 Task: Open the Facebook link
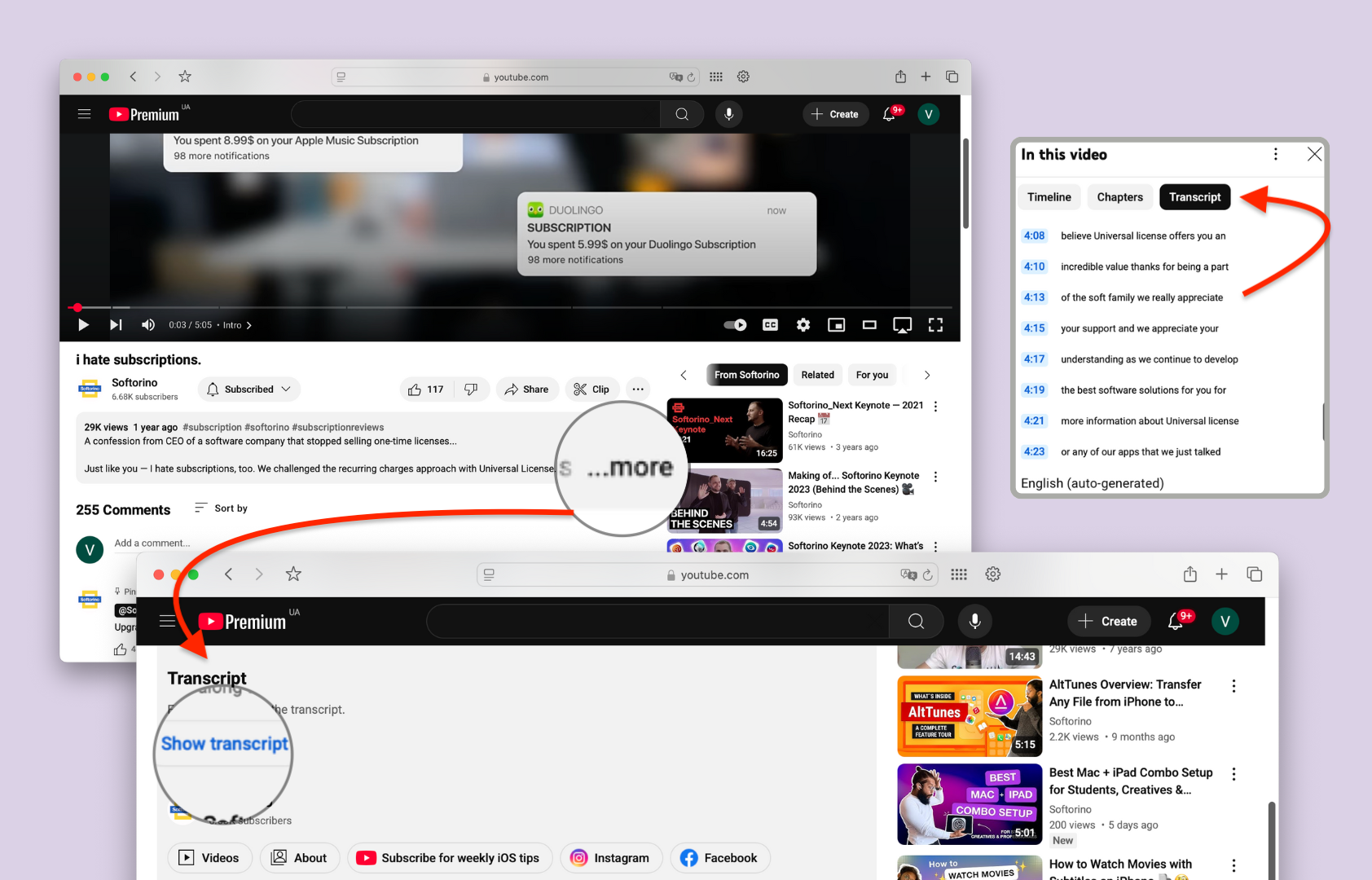coord(719,858)
